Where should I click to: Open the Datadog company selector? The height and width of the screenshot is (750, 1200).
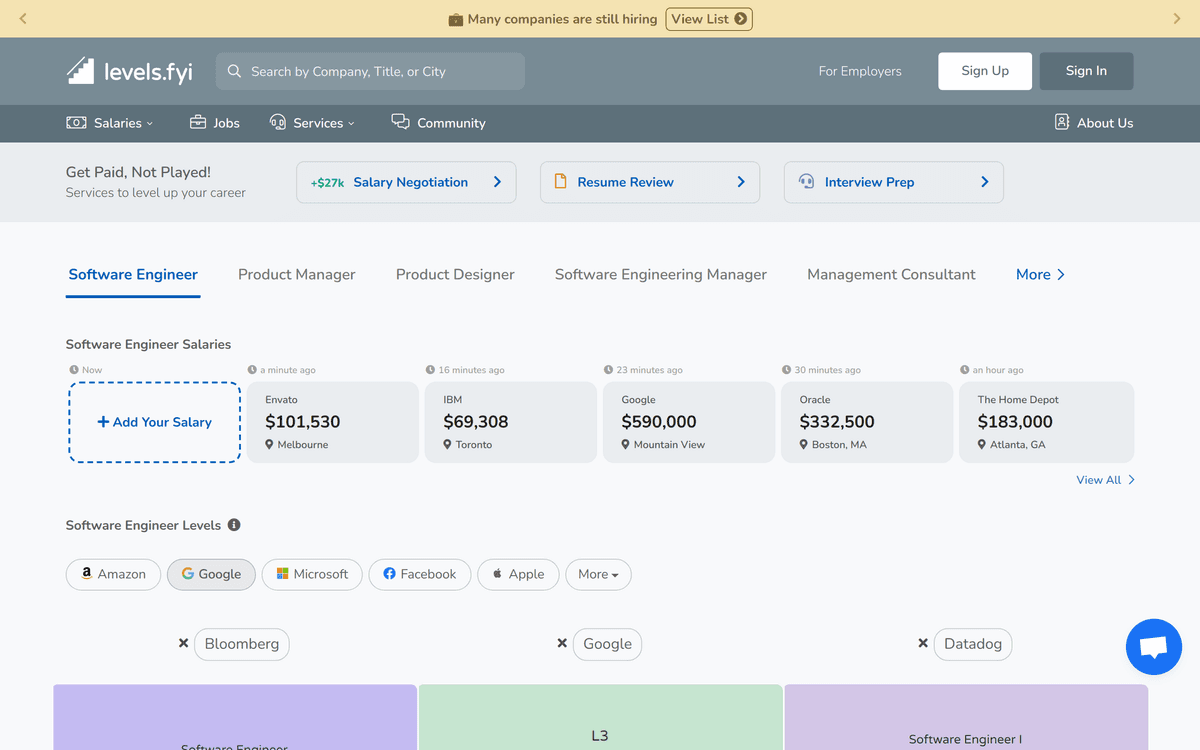click(973, 644)
